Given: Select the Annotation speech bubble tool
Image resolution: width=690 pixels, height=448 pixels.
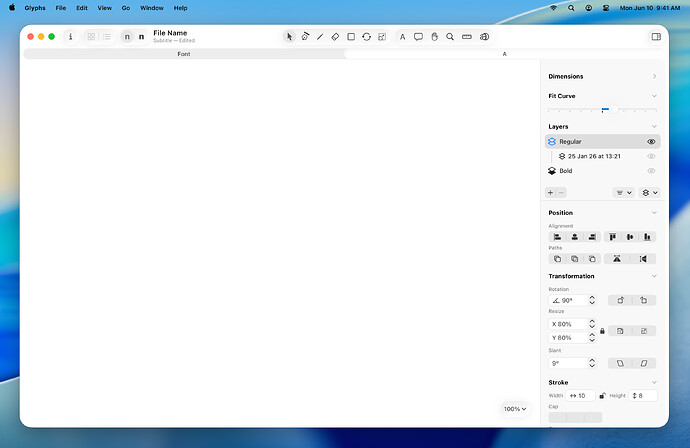Looking at the screenshot, I should [418, 37].
